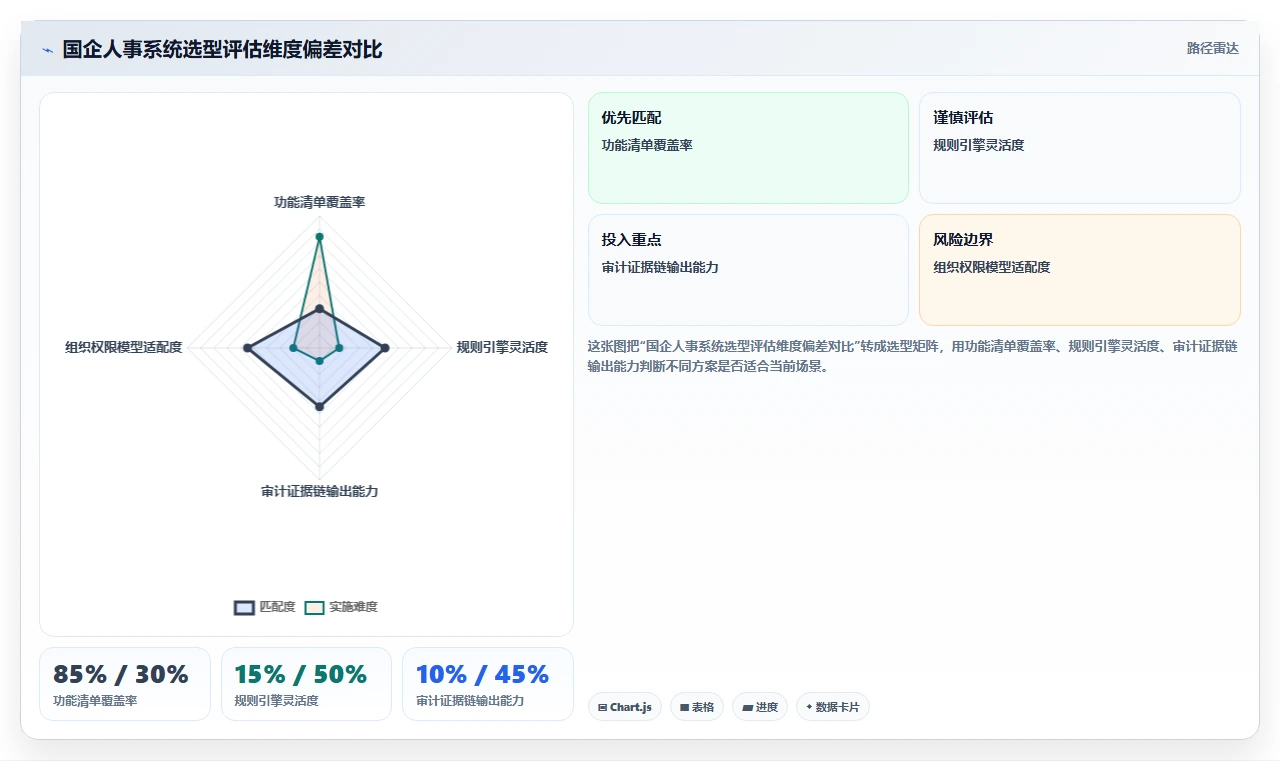Select the 15% / 50% stat card
Image resolution: width=1280 pixels, height=761 pixels.
click(306, 684)
